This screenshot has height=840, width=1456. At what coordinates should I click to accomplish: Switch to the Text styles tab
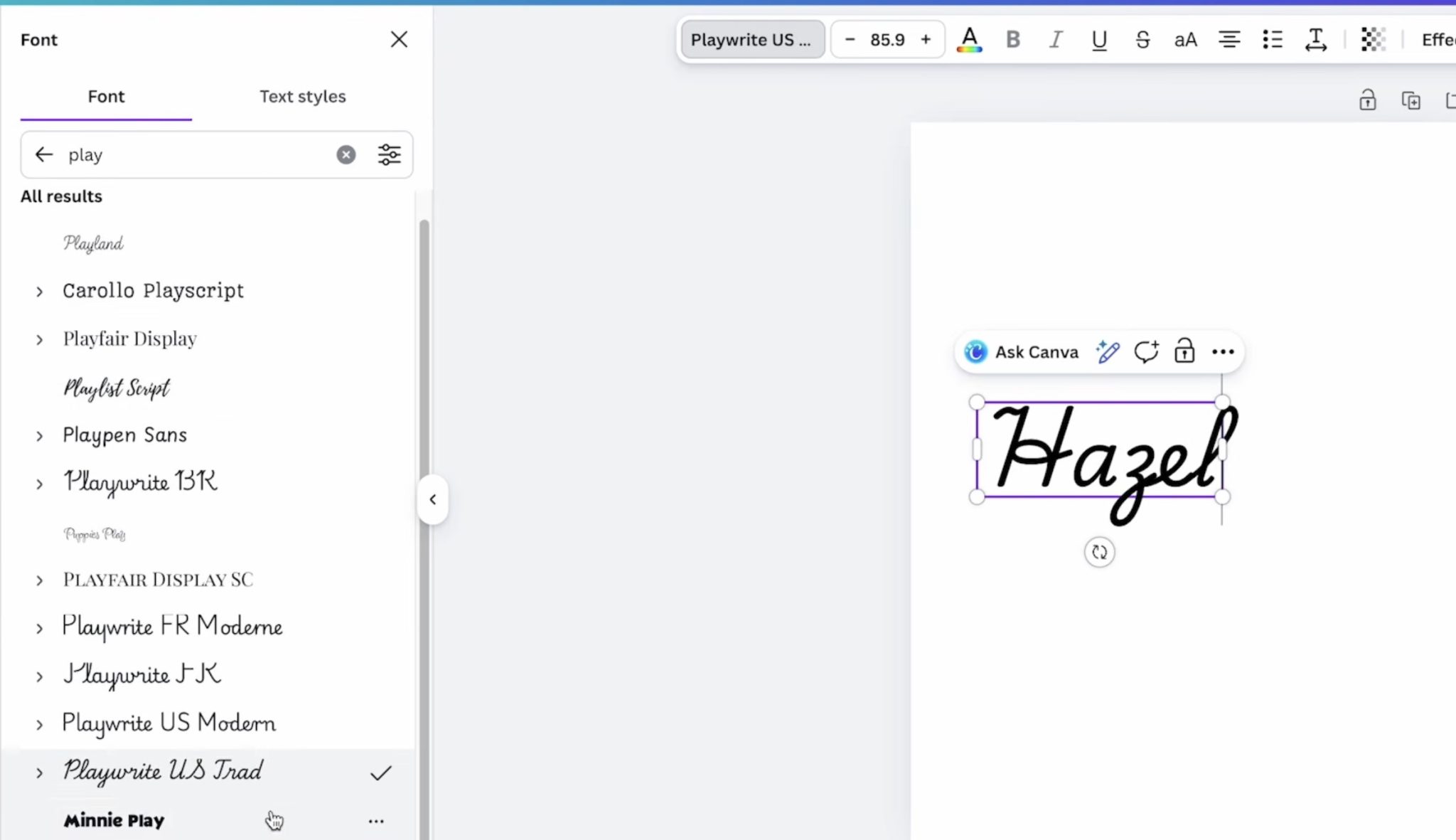click(x=302, y=96)
